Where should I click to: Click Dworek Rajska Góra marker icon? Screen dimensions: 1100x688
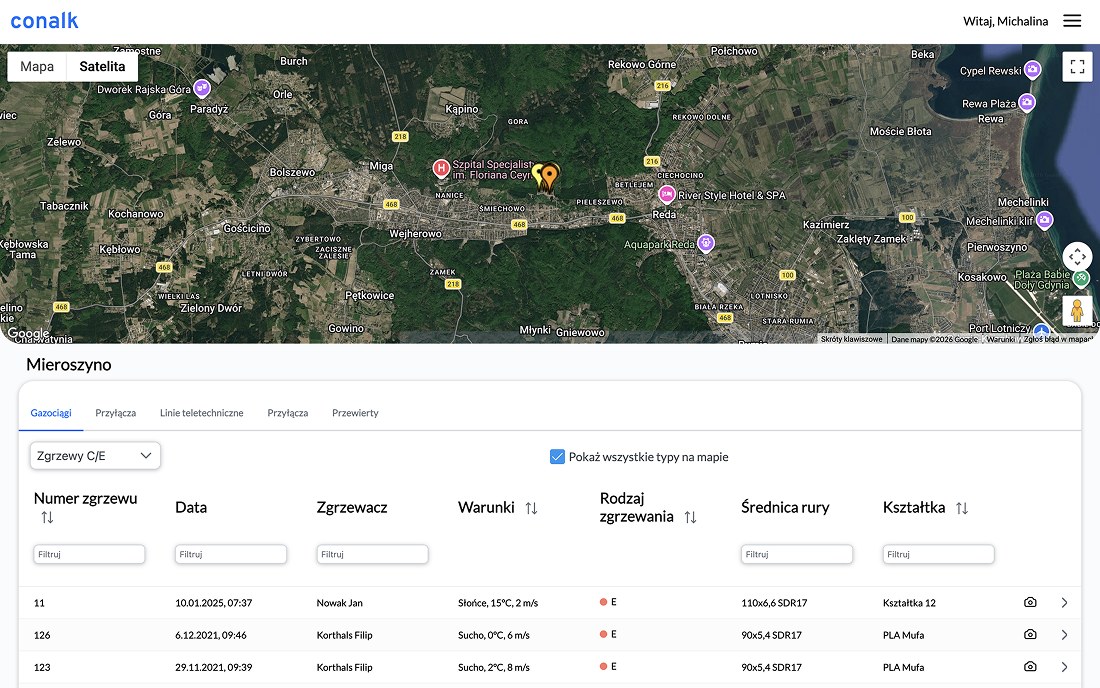coord(202,88)
